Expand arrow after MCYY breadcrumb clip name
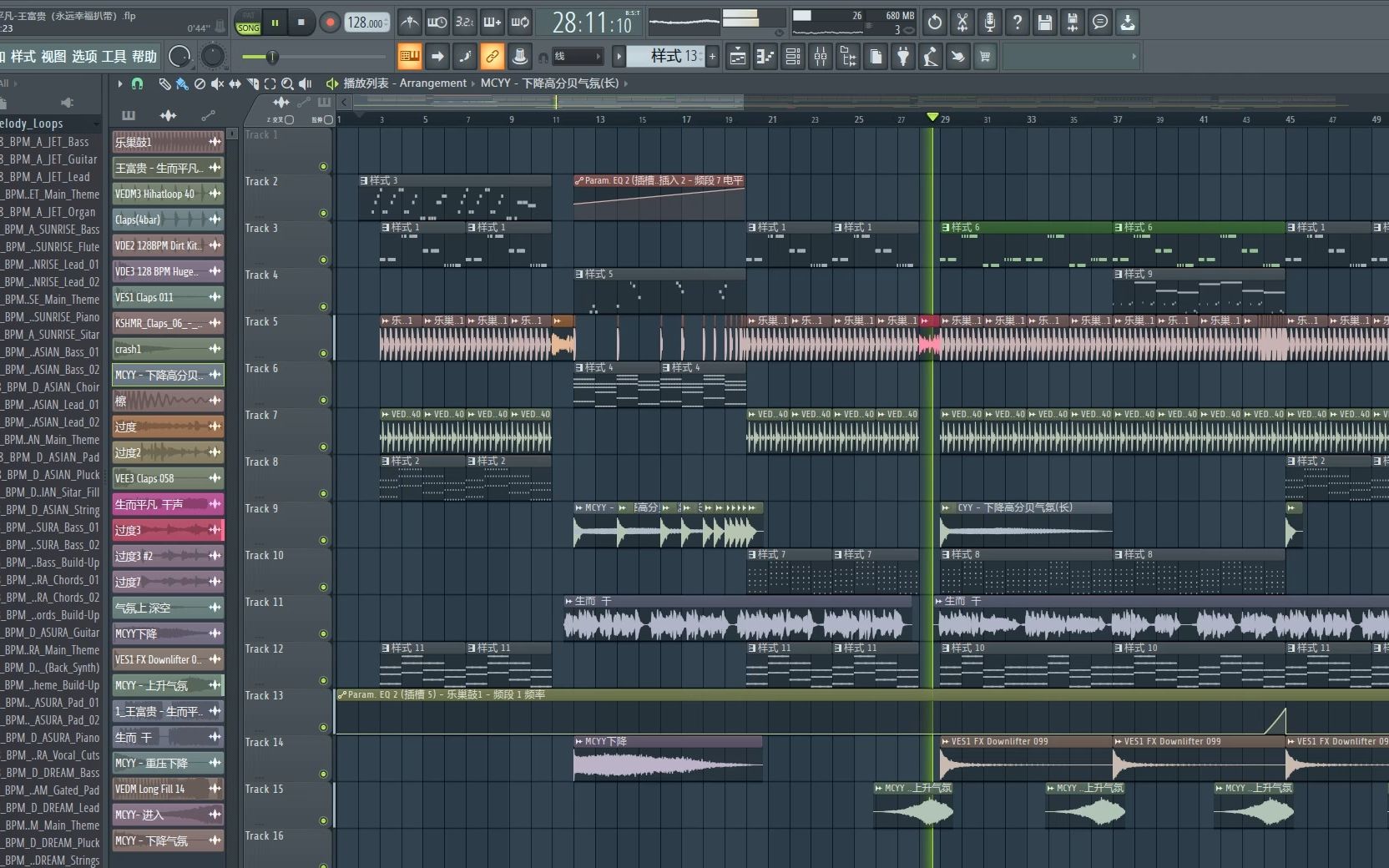 [625, 83]
